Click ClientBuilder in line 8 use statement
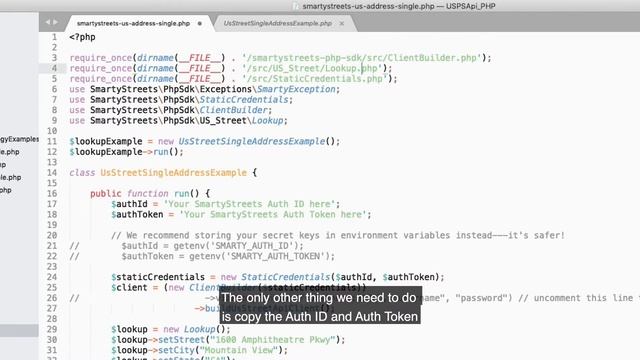This screenshot has width=640, height=360. (x=233, y=110)
